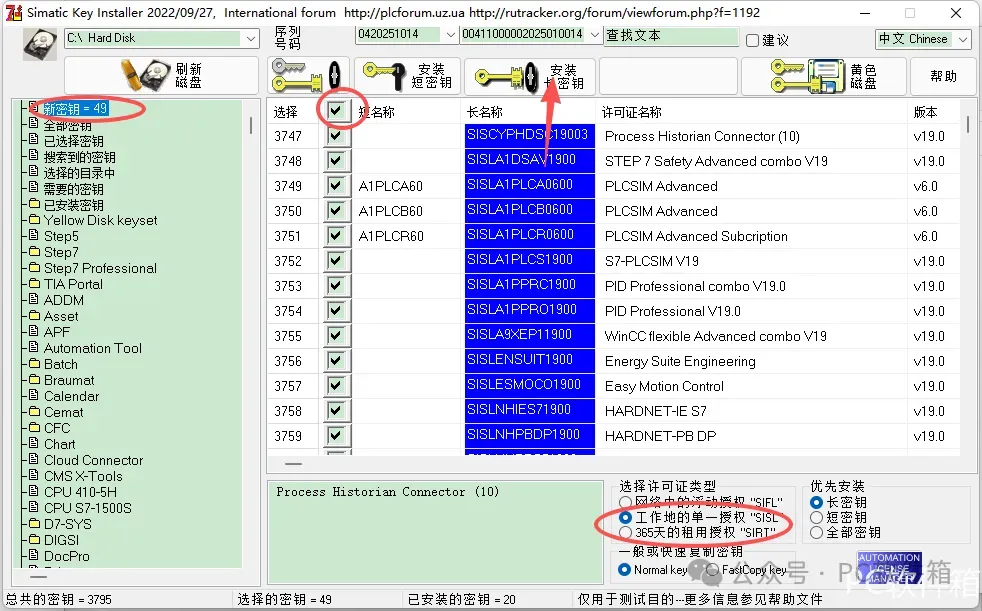Click the refresh disk button (刷新磁盘)
This screenshot has height=611, width=982.
tap(161, 76)
